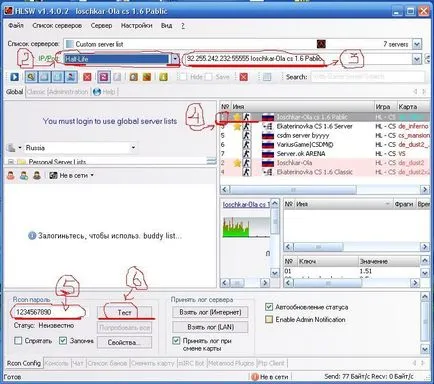Switch to the Administration tab
Viewport: 434px width, 384px height.
point(68,92)
